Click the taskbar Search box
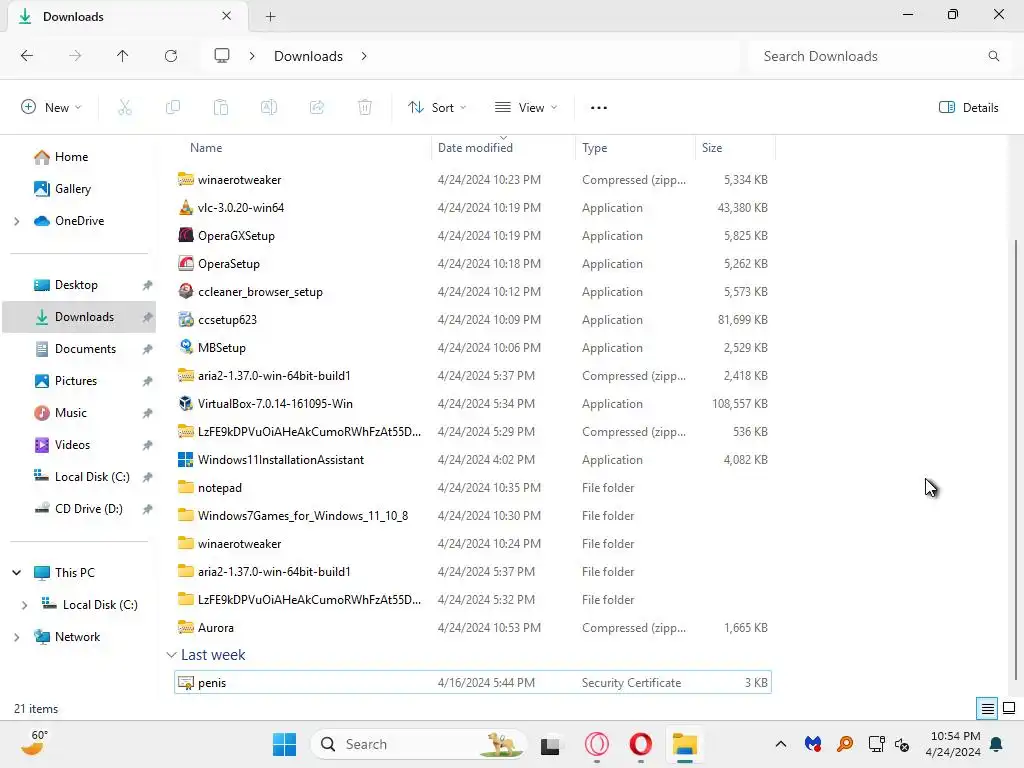This screenshot has height=768, width=1024. [x=419, y=744]
